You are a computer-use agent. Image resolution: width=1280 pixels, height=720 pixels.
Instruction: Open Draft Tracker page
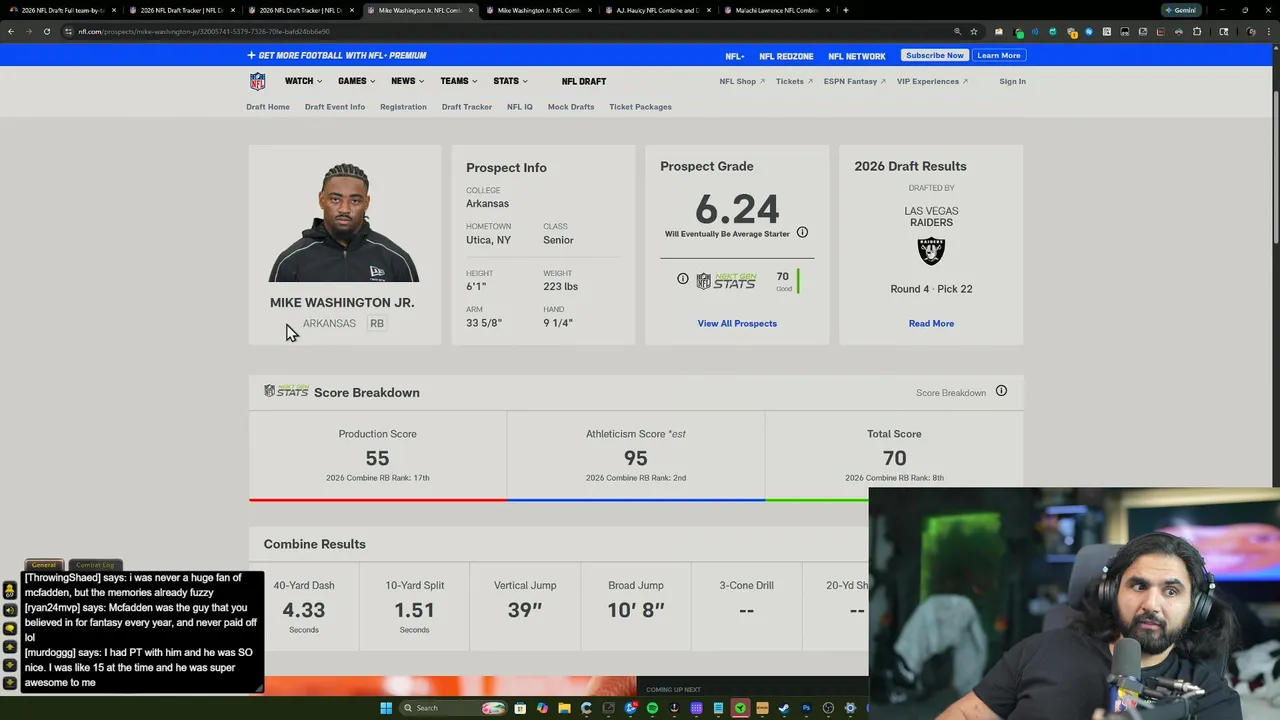pos(467,107)
